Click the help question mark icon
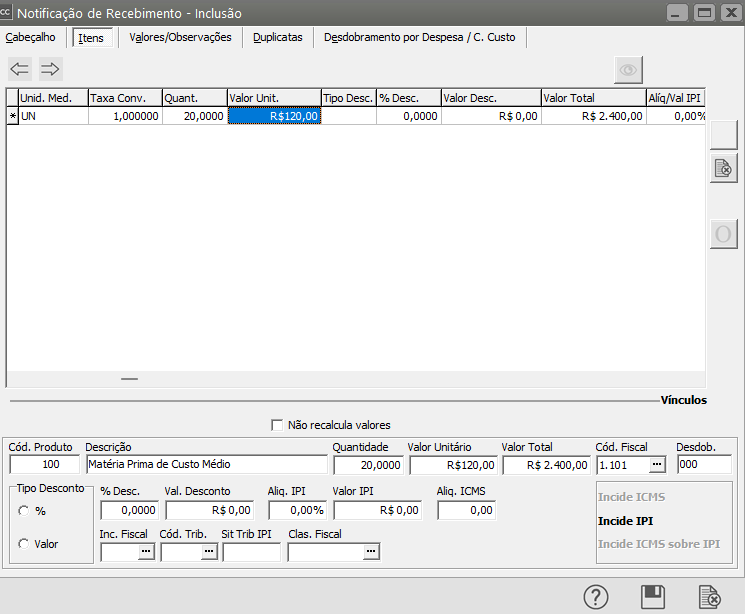Image resolution: width=745 pixels, height=614 pixels. click(x=596, y=597)
